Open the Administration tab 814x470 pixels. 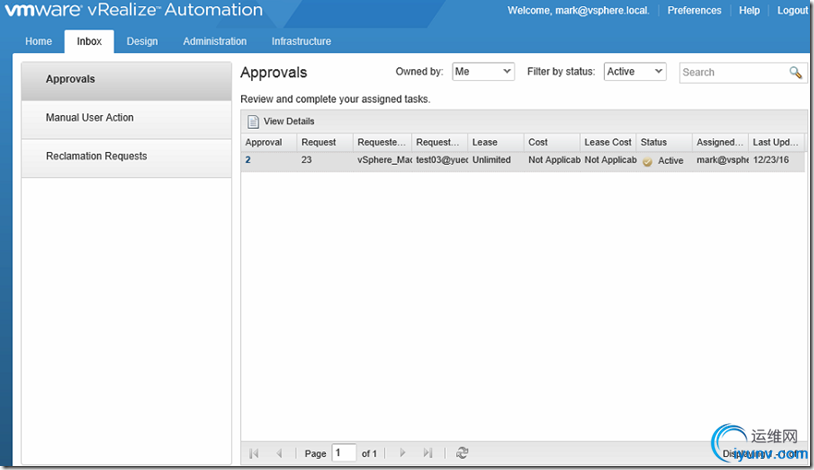(x=215, y=42)
